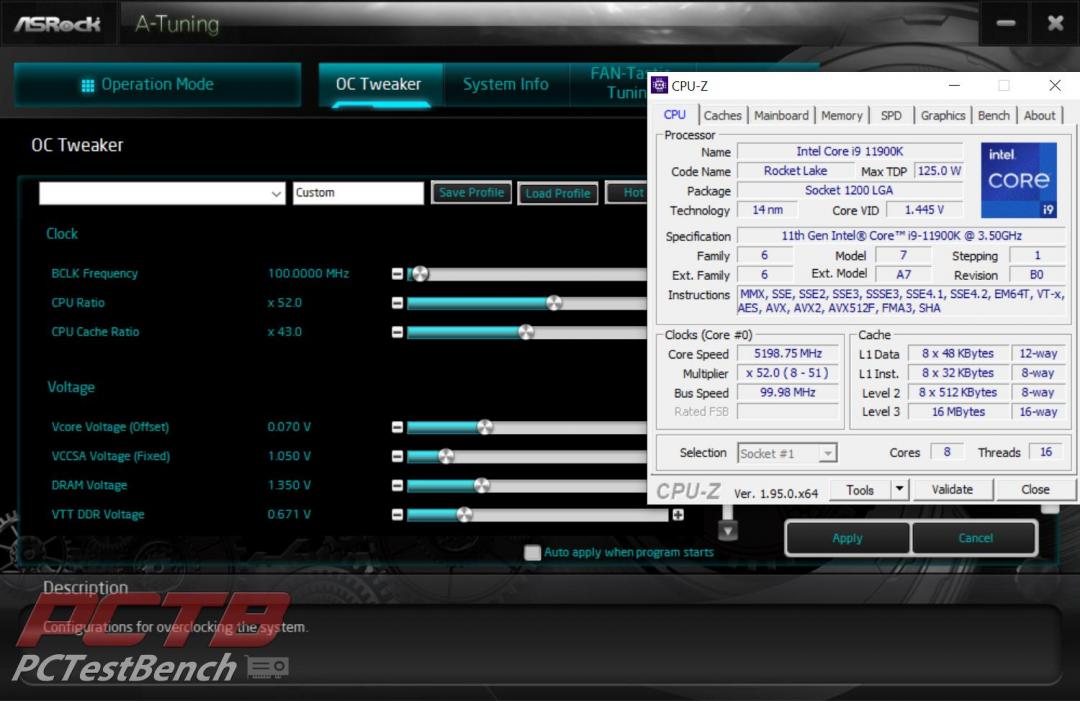Click the Vcore offset value 0.070 V
Image resolution: width=1080 pixels, height=701 pixels.
289,427
